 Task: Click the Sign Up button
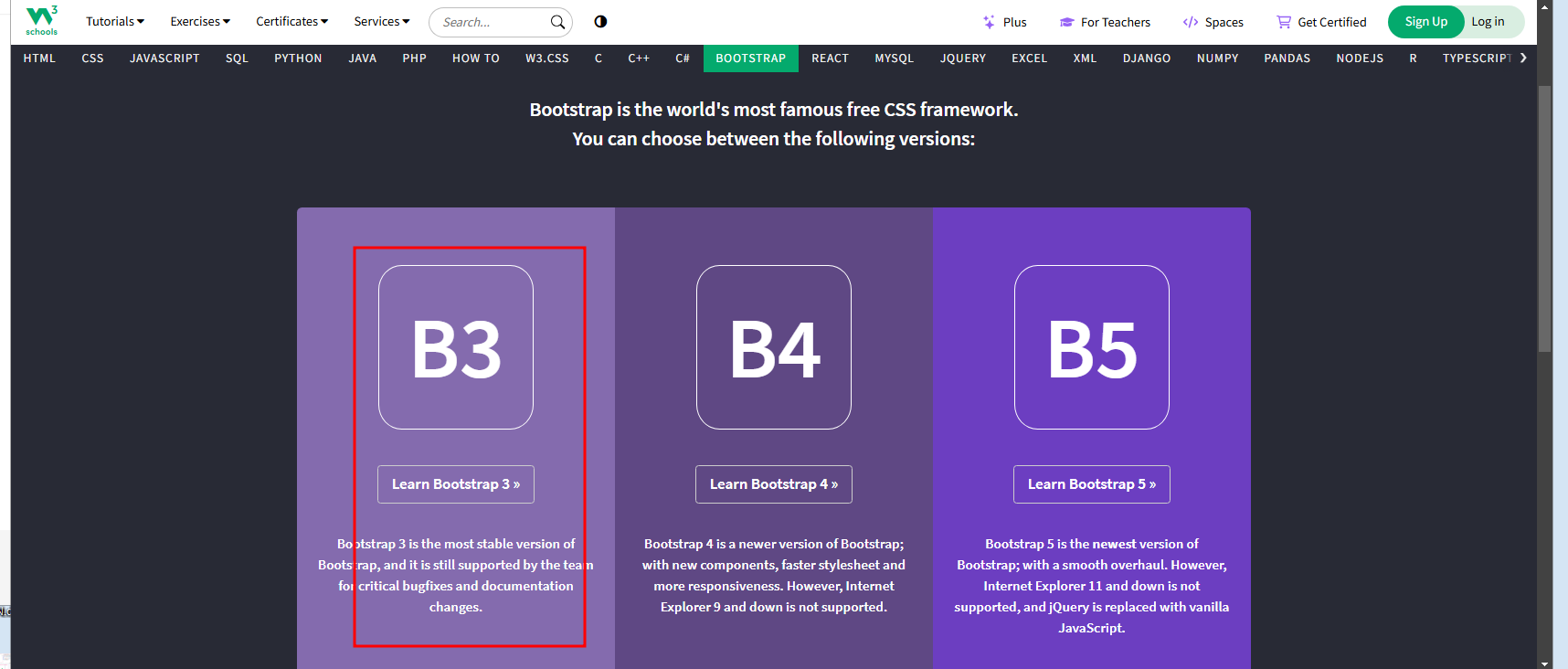[x=1425, y=22]
